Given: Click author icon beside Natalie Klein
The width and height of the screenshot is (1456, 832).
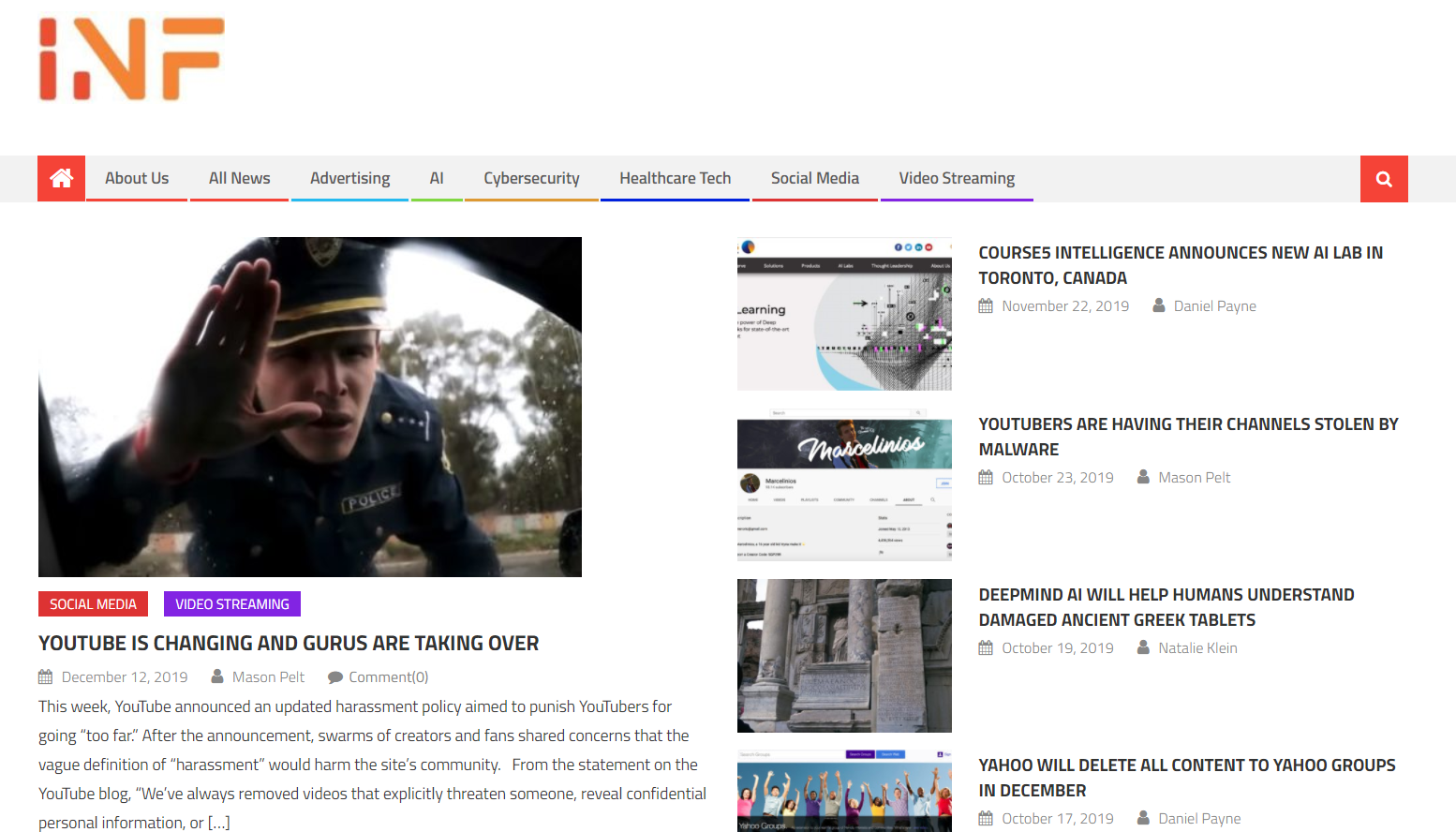Looking at the screenshot, I should (1143, 647).
